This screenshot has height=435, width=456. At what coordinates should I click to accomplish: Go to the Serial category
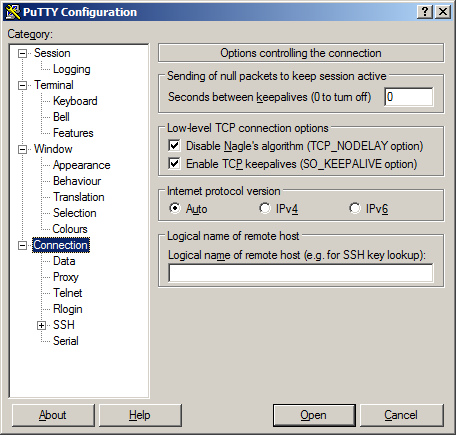point(66,341)
